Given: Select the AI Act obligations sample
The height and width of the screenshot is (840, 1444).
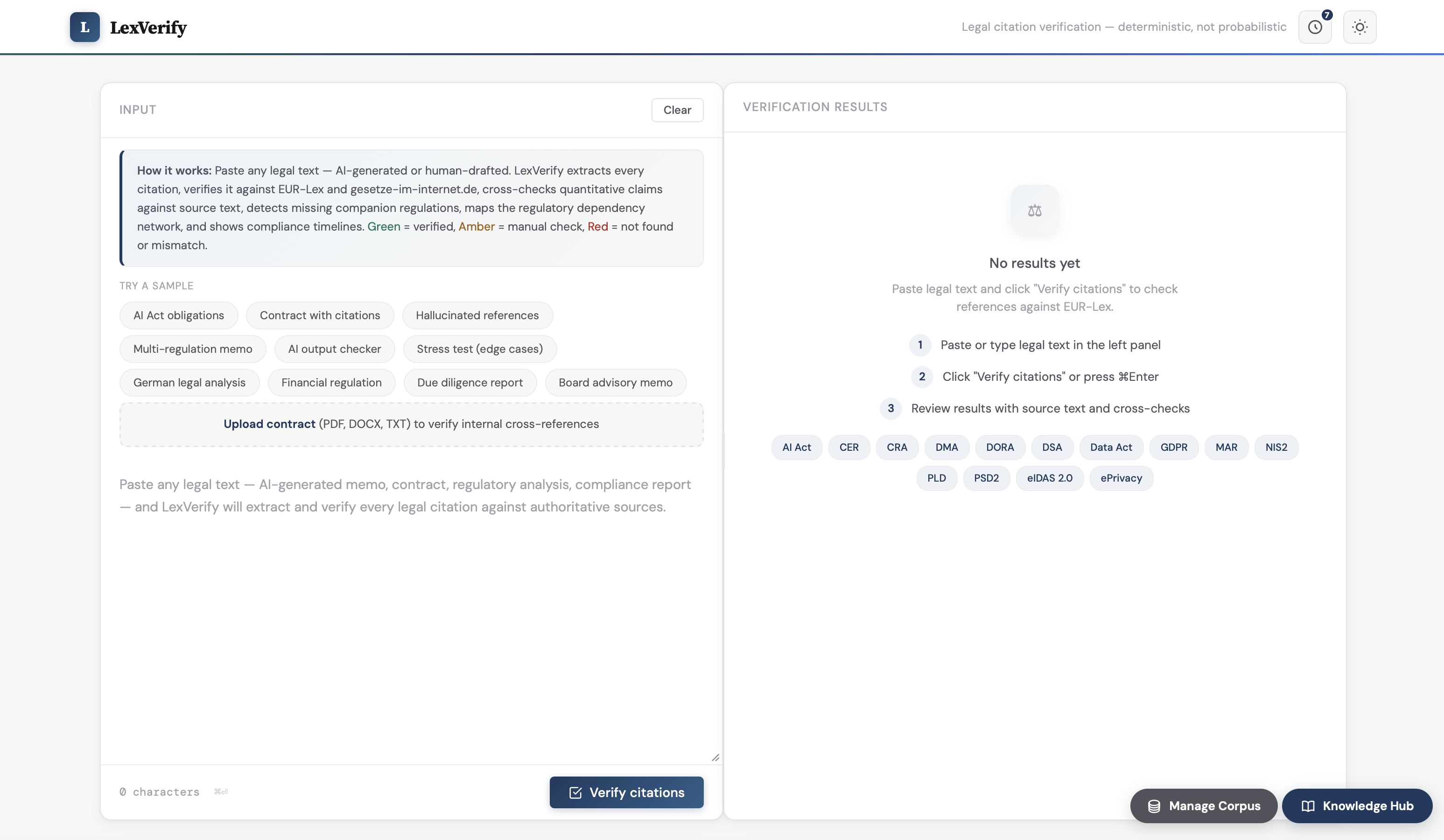Looking at the screenshot, I should pos(178,315).
